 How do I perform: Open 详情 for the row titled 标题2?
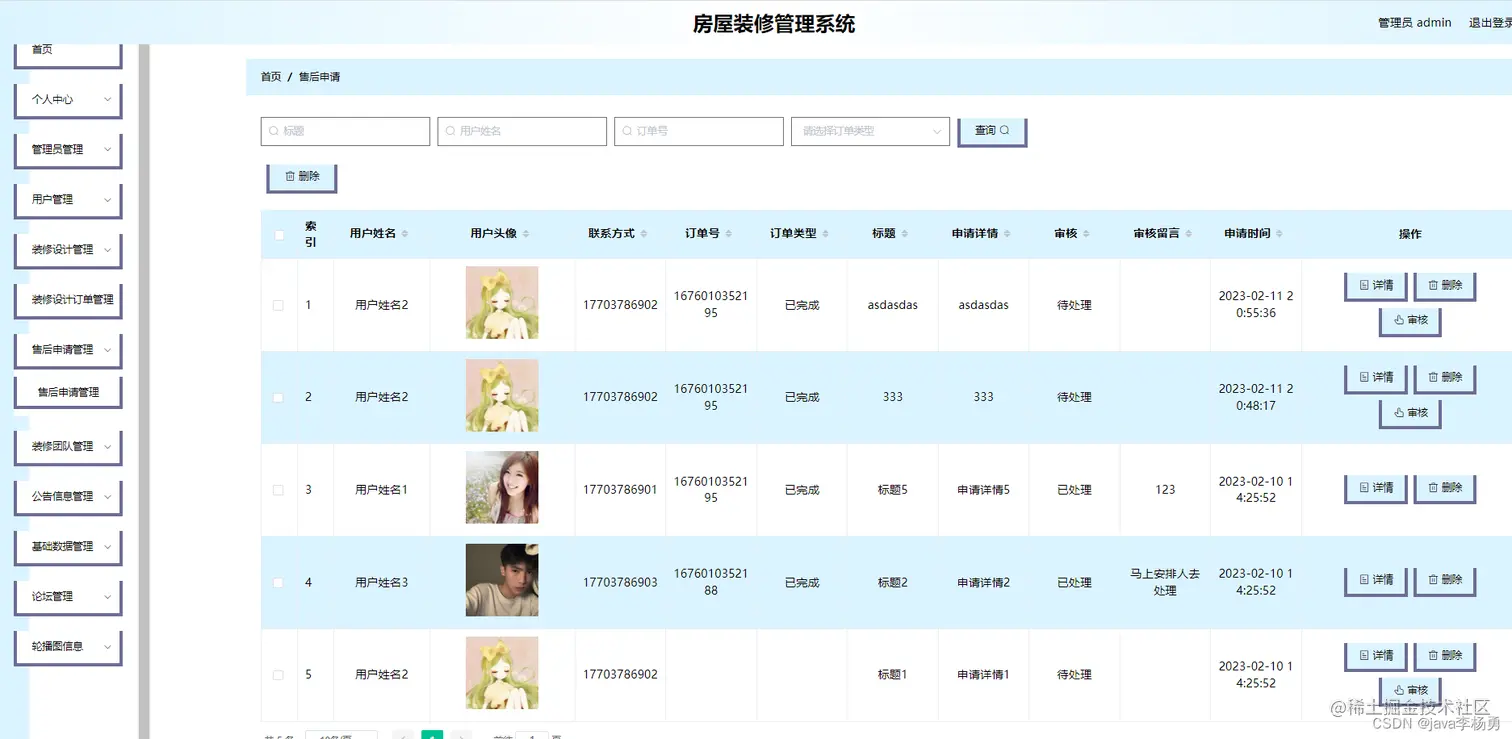(x=1376, y=580)
